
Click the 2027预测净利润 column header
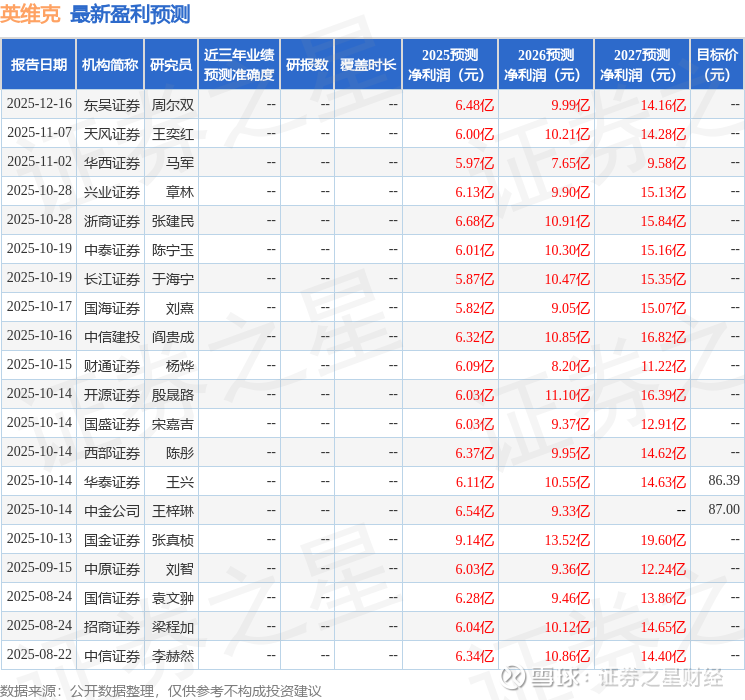click(642, 65)
